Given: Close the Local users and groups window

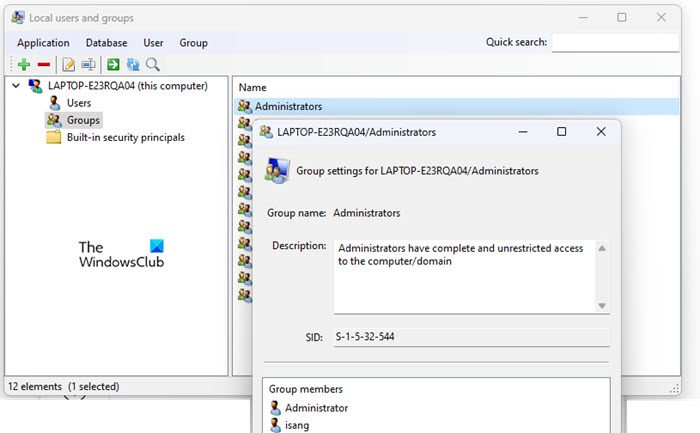Looking at the screenshot, I should (x=661, y=18).
